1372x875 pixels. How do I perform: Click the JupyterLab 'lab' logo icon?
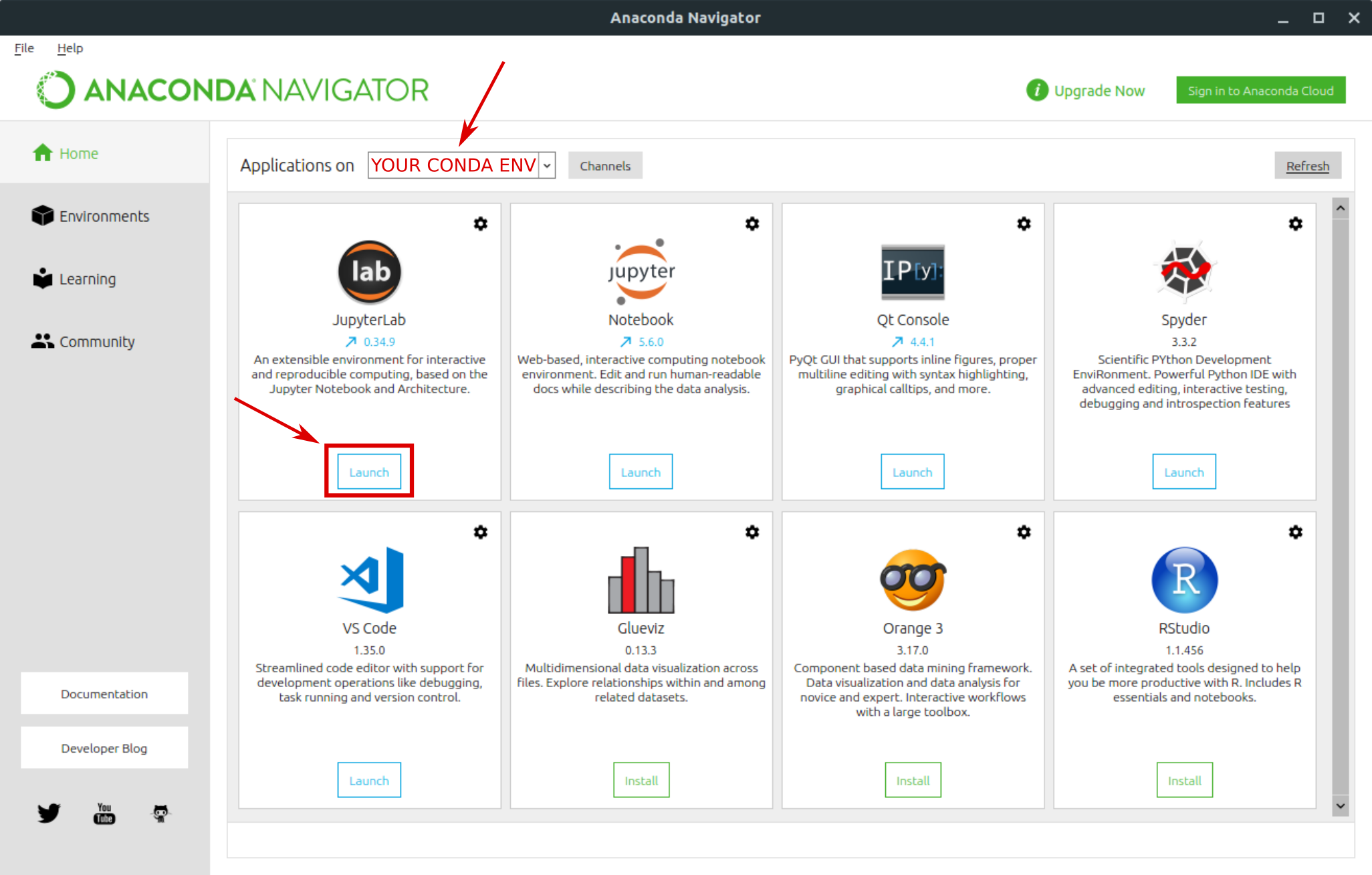(370, 272)
